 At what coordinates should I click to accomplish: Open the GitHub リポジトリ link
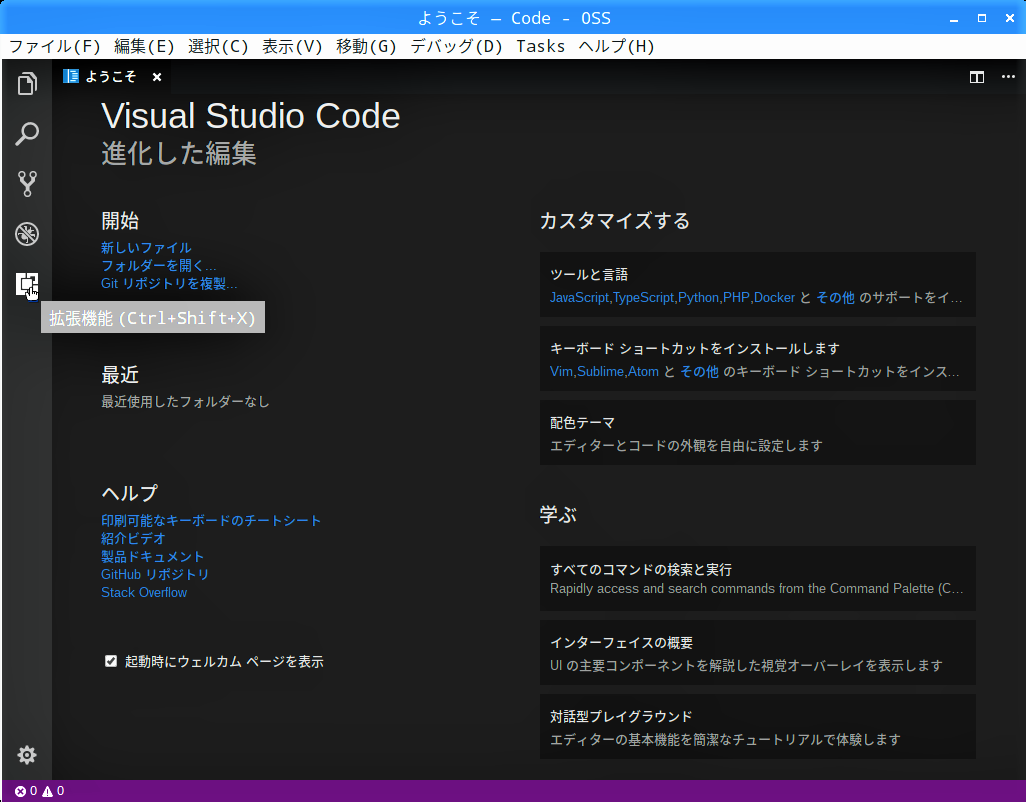point(154,574)
